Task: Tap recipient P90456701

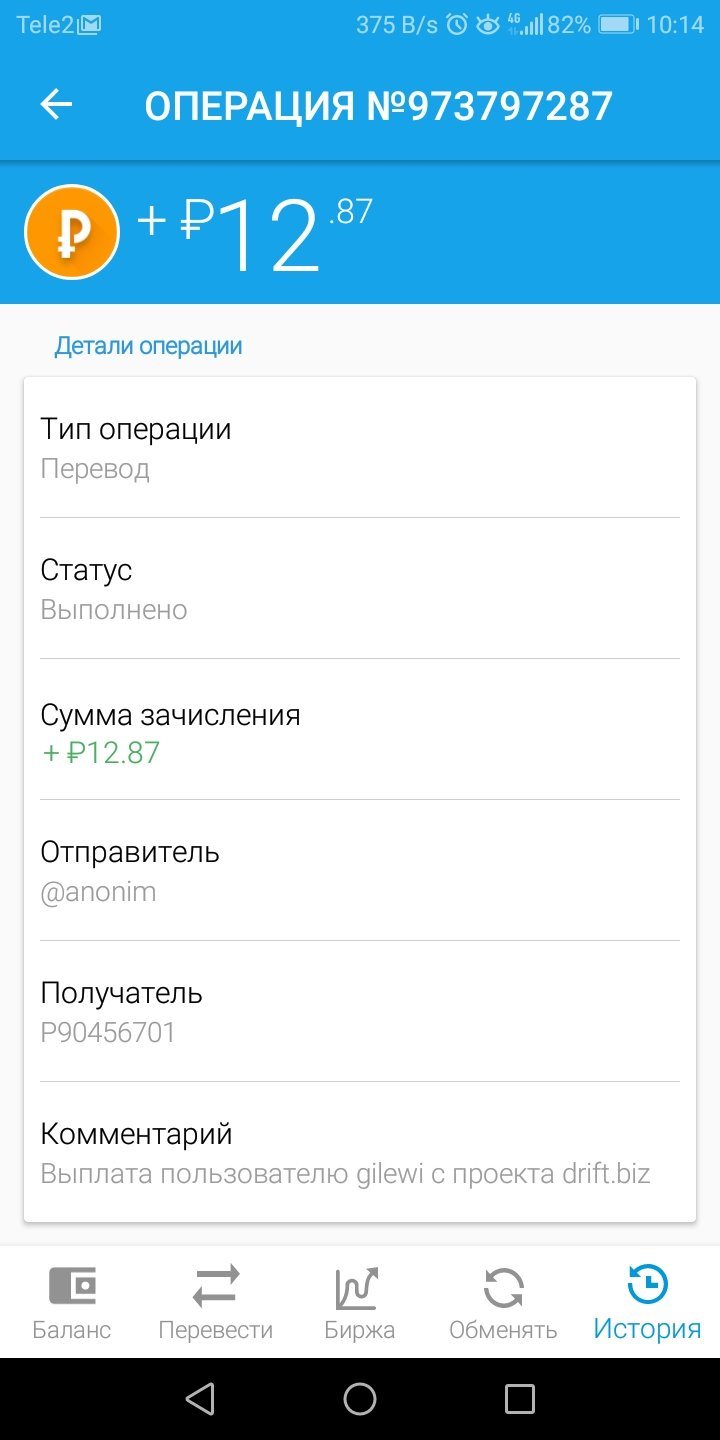Action: click(x=108, y=1033)
